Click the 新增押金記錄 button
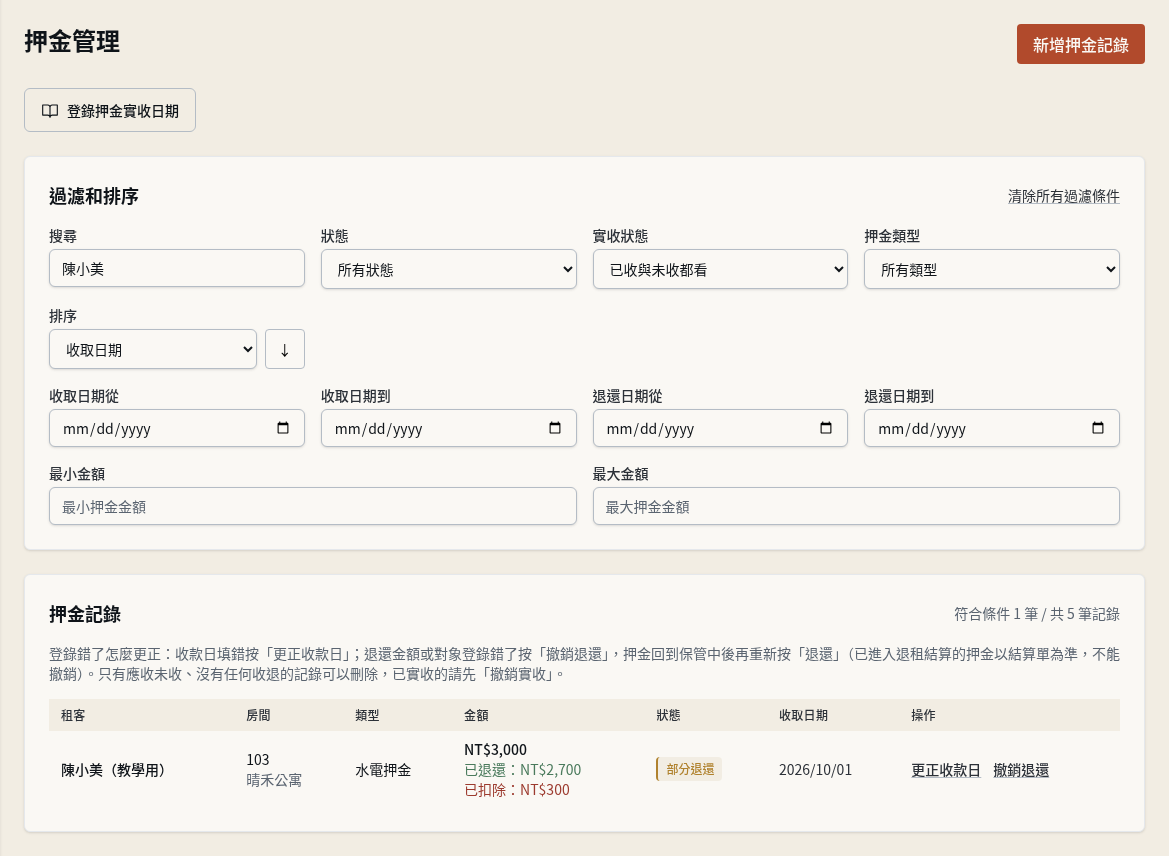The image size is (1169, 856). click(1080, 44)
